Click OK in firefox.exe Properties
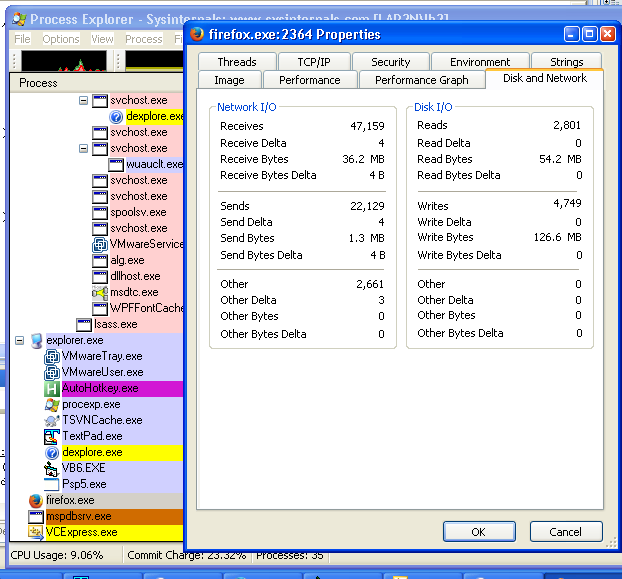 (479, 532)
